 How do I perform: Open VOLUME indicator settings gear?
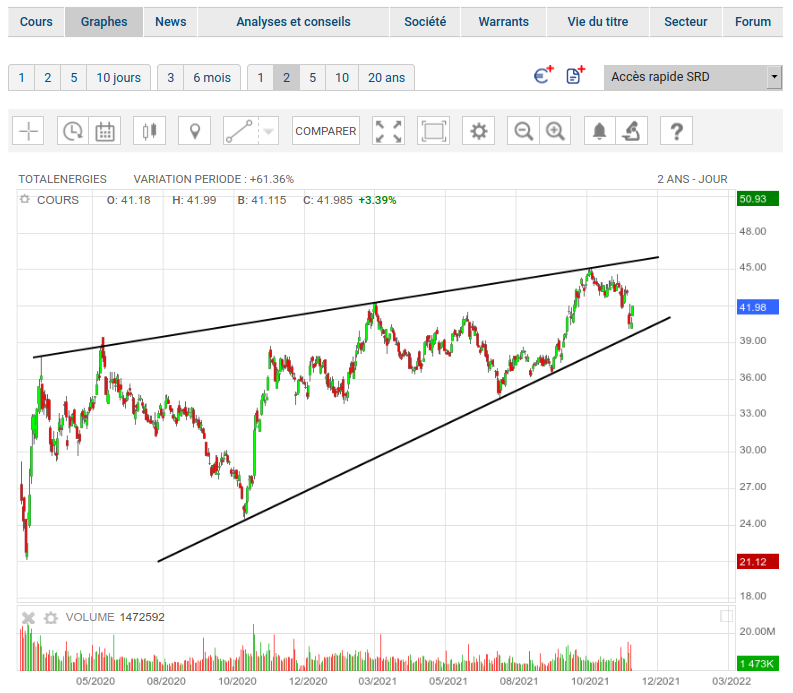pyautogui.click(x=51, y=618)
